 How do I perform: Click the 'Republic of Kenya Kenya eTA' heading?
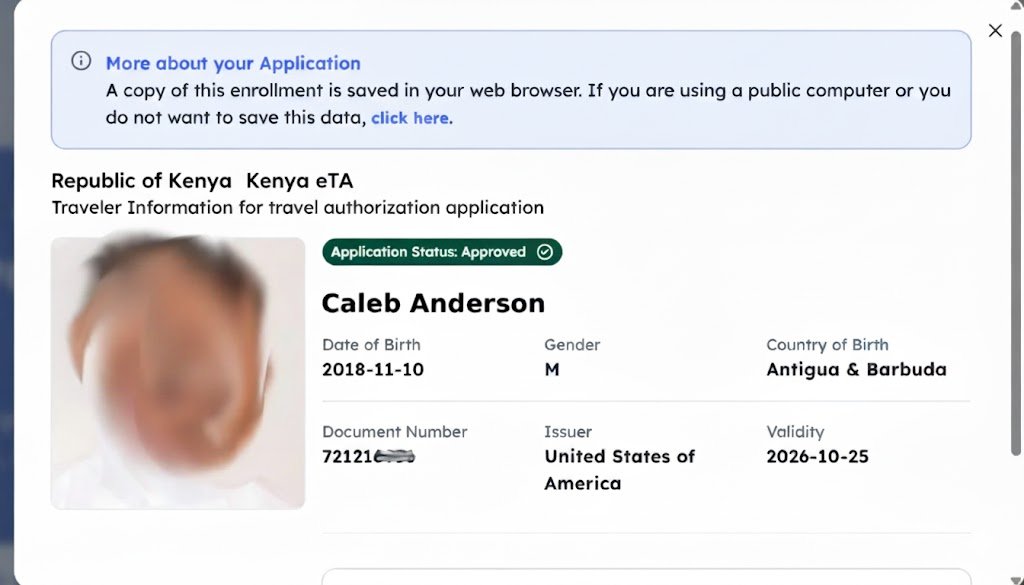coord(192,181)
